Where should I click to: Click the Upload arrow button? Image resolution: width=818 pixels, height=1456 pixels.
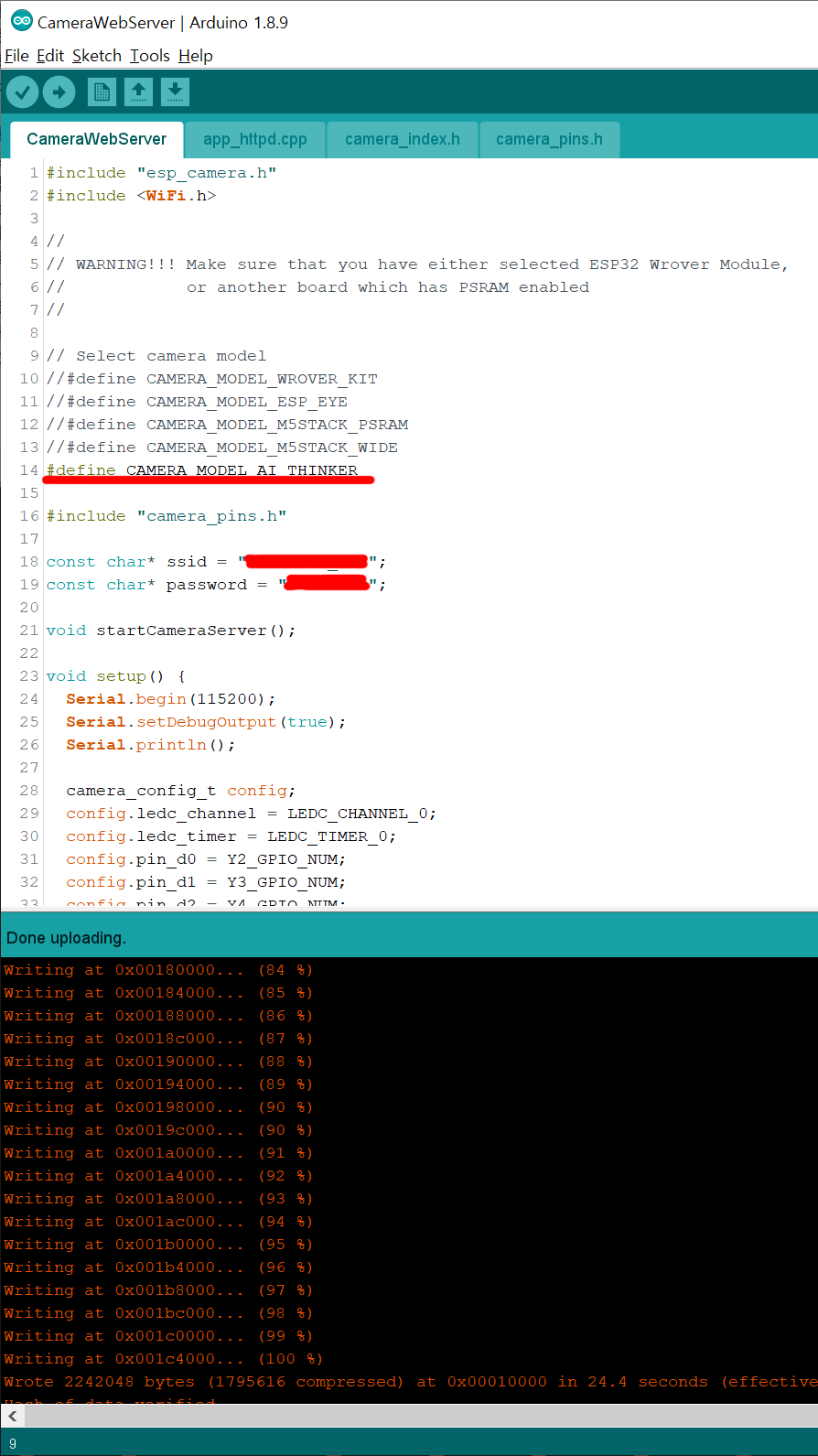[x=59, y=92]
